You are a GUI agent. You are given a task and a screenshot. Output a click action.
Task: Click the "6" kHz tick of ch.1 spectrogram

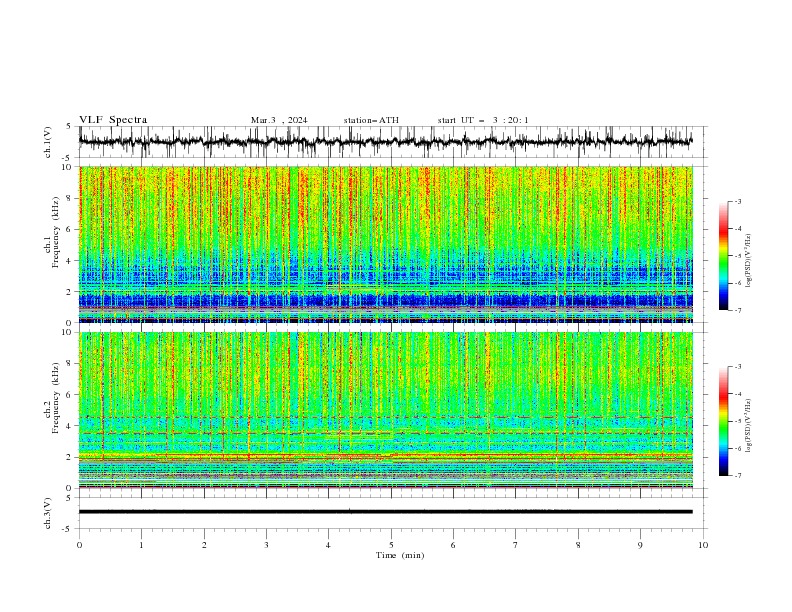(x=70, y=230)
